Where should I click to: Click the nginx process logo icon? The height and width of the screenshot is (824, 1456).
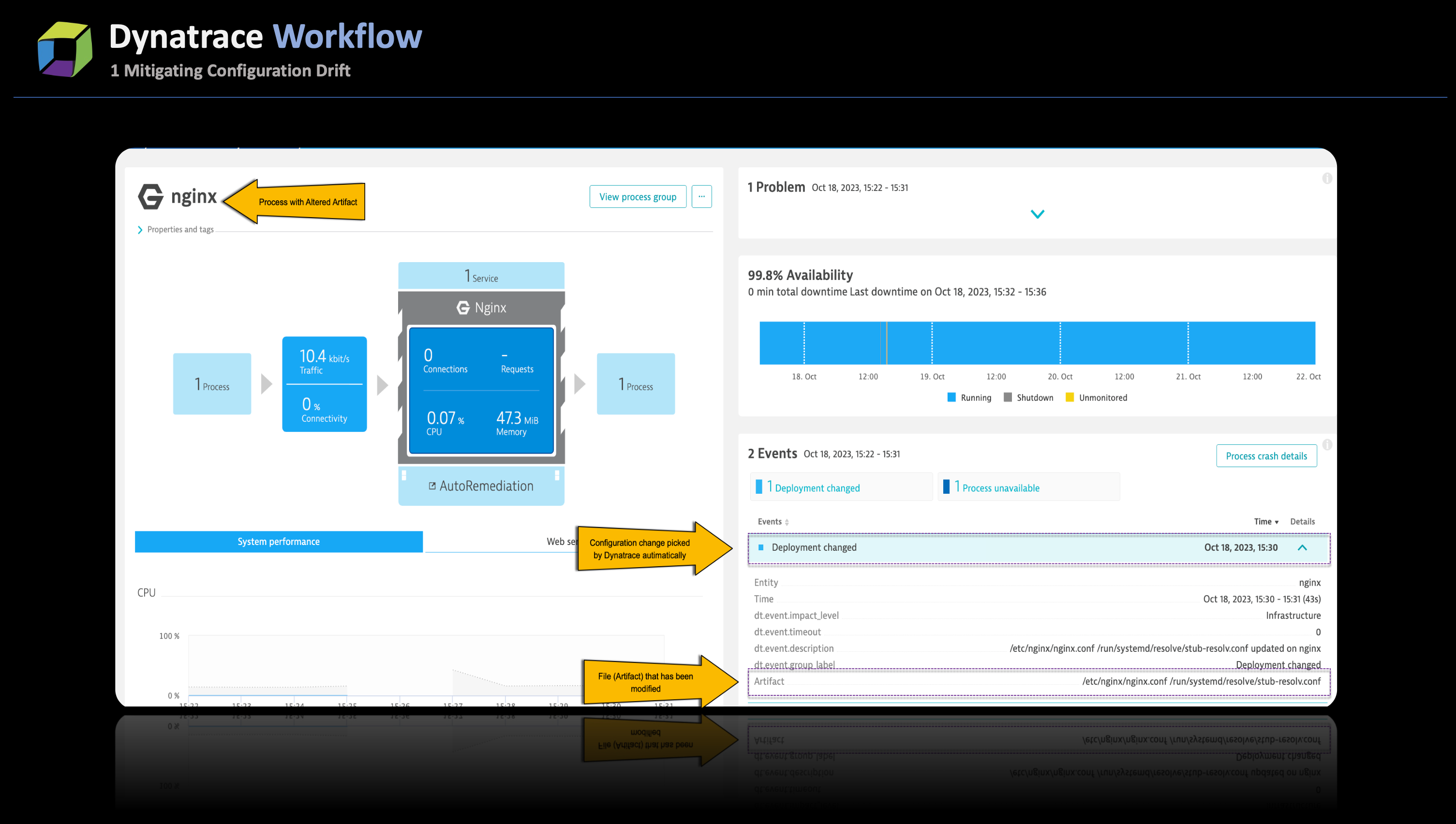[150, 196]
